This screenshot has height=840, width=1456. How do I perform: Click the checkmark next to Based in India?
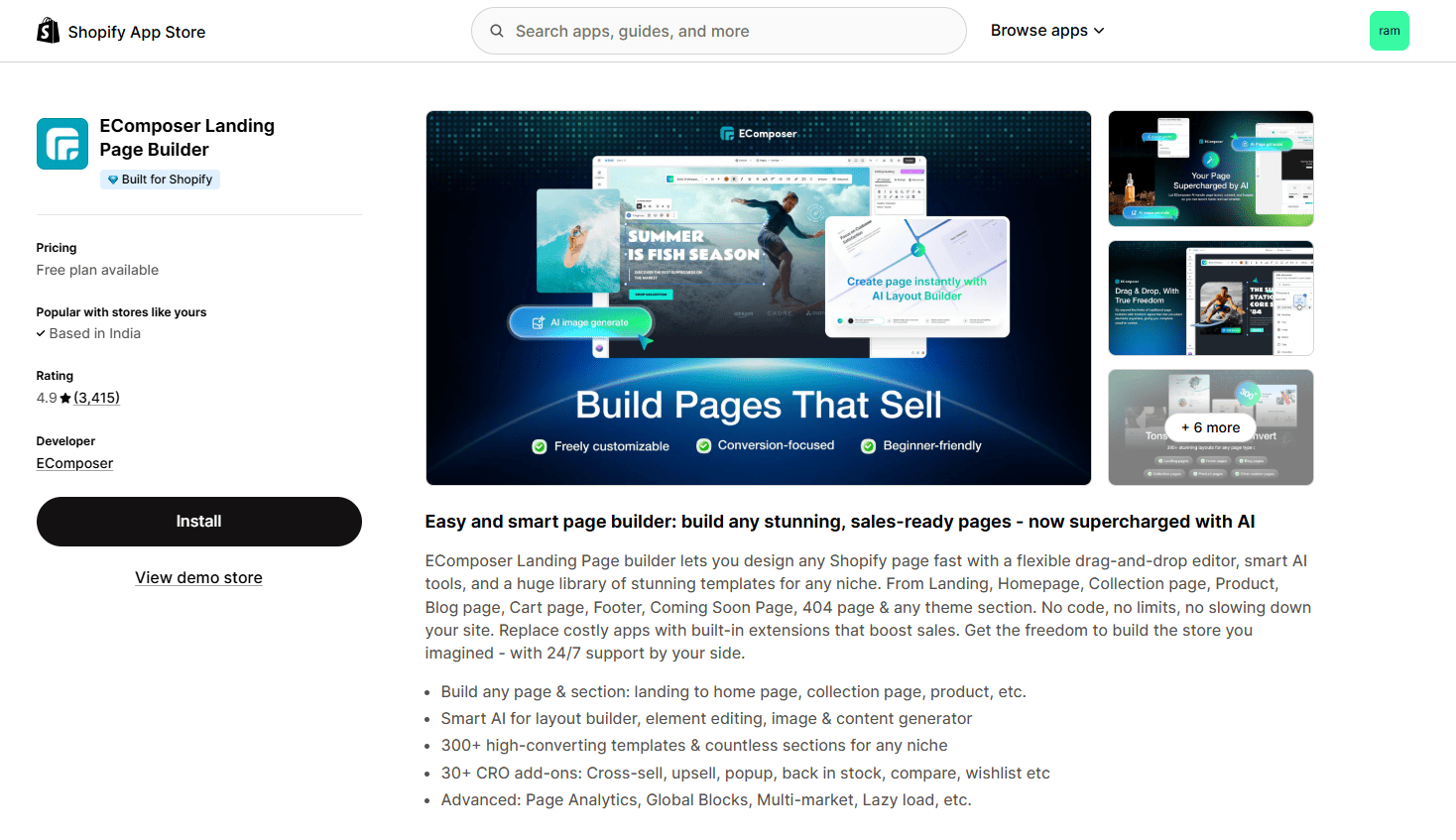click(41, 333)
